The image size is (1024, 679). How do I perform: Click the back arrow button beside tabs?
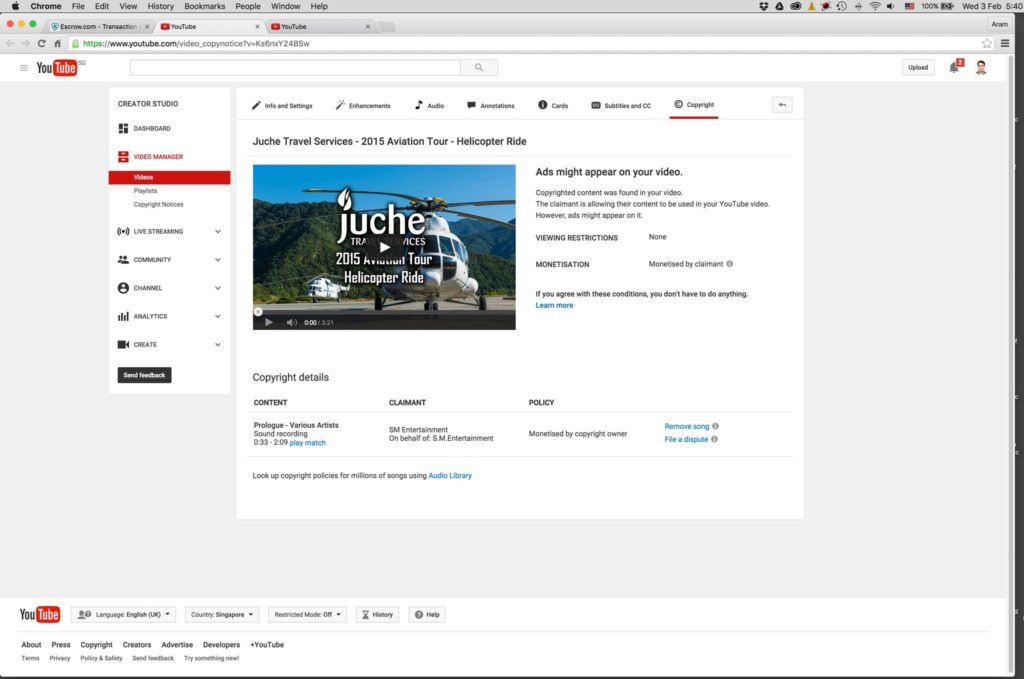pos(782,105)
